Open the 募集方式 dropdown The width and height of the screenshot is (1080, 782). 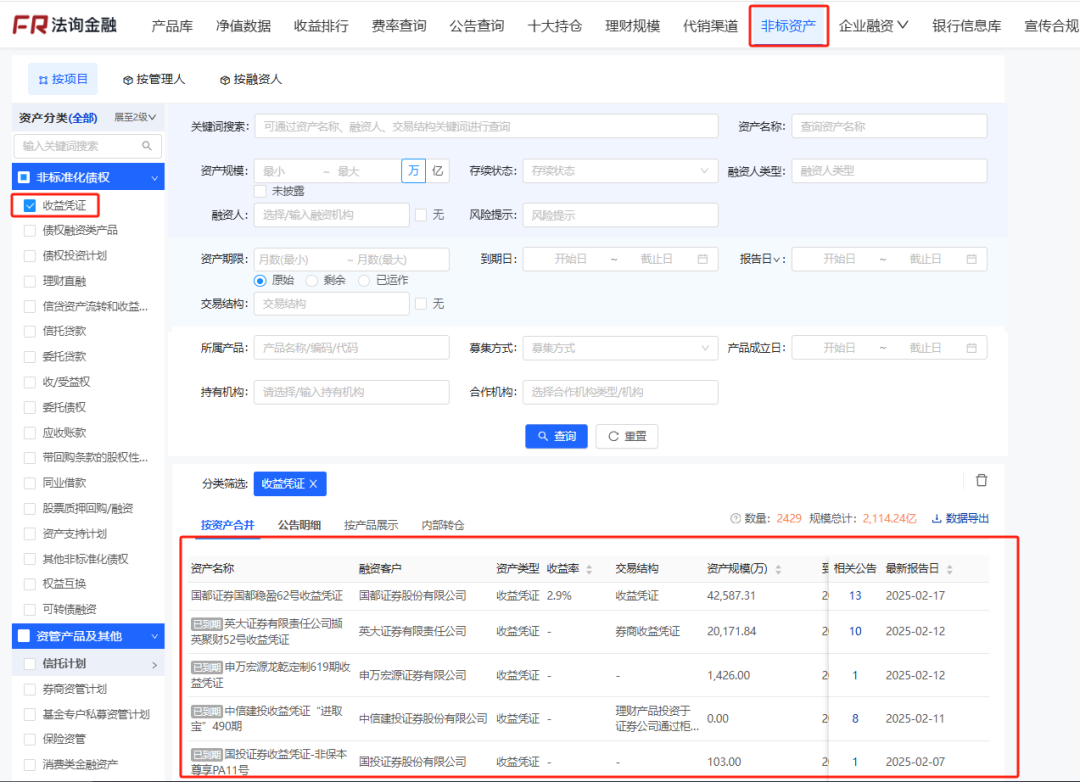point(620,347)
